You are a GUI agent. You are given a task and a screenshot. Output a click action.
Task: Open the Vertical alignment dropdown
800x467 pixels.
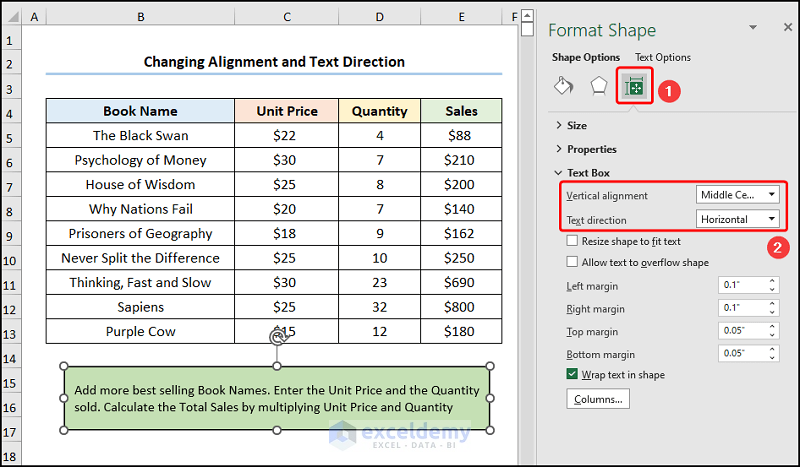[x=738, y=194]
